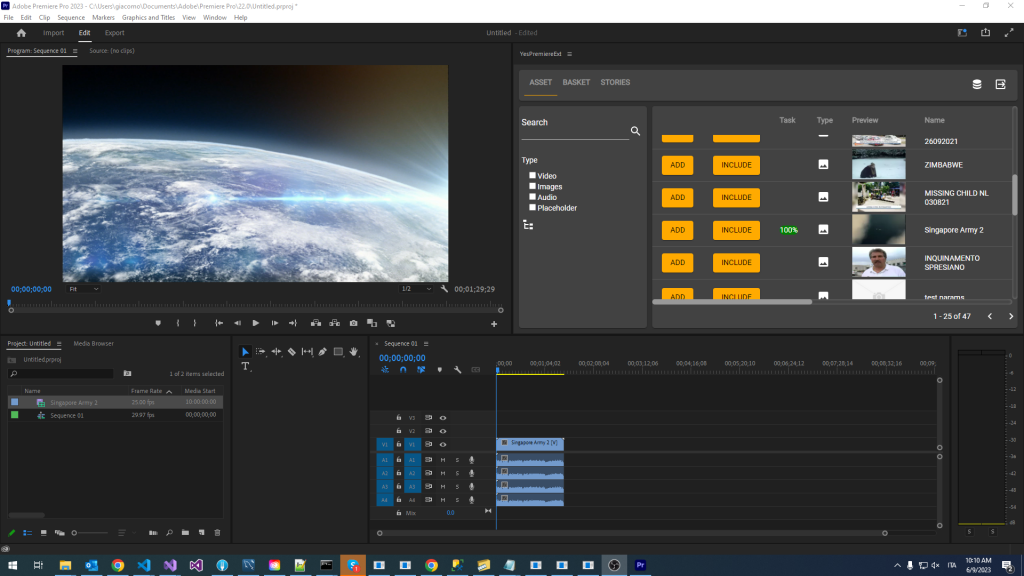This screenshot has height=576, width=1024.
Task: Switch Project panel to List View
Action: [27, 533]
